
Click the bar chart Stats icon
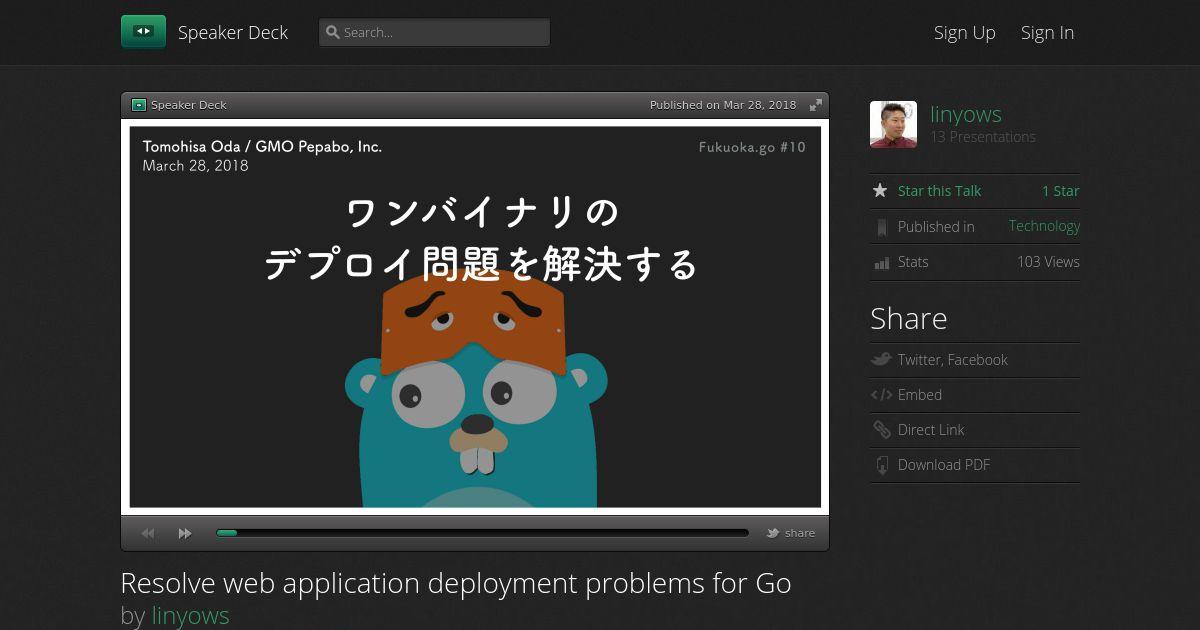coord(881,263)
